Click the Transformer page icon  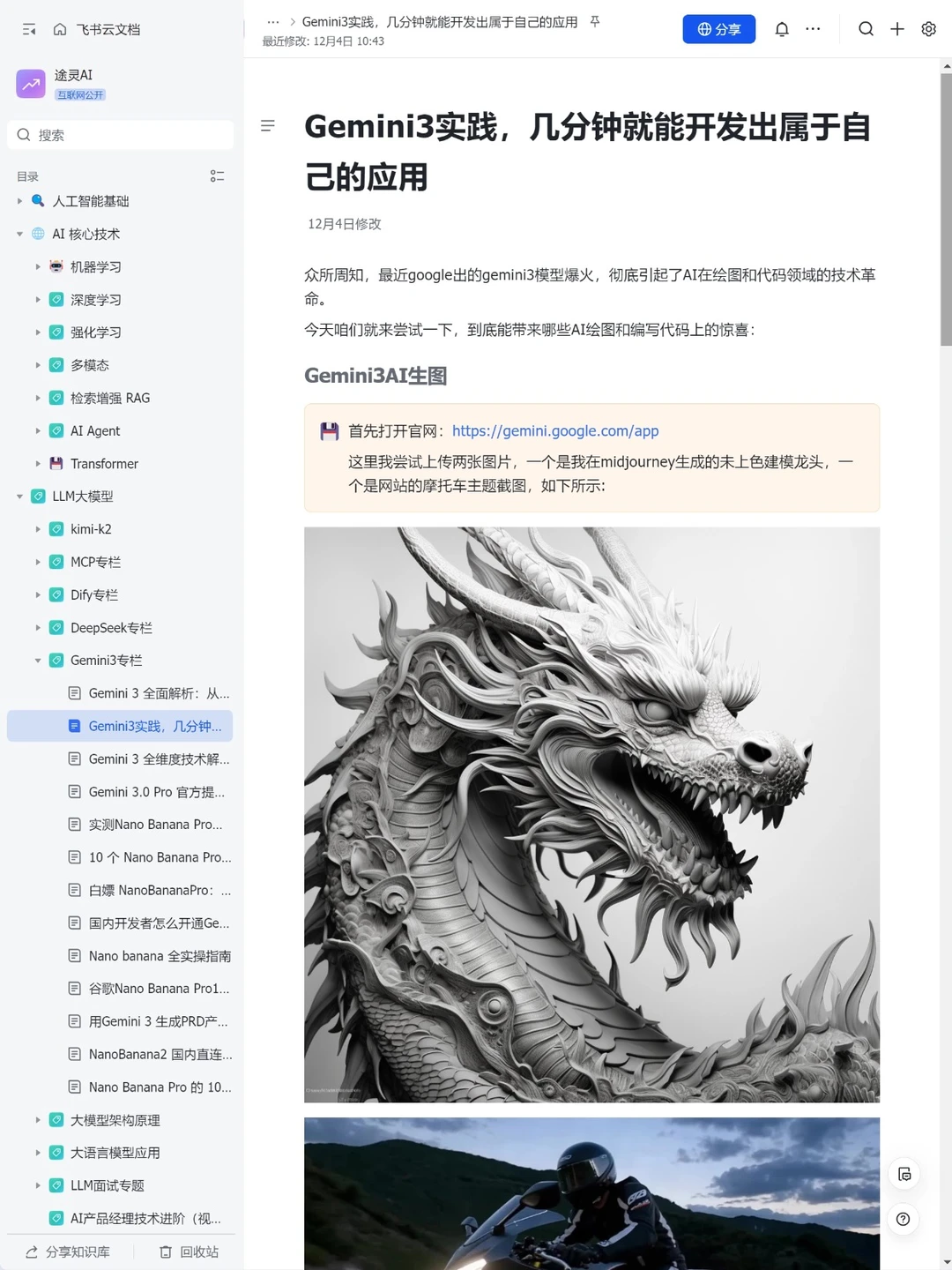[x=56, y=463]
